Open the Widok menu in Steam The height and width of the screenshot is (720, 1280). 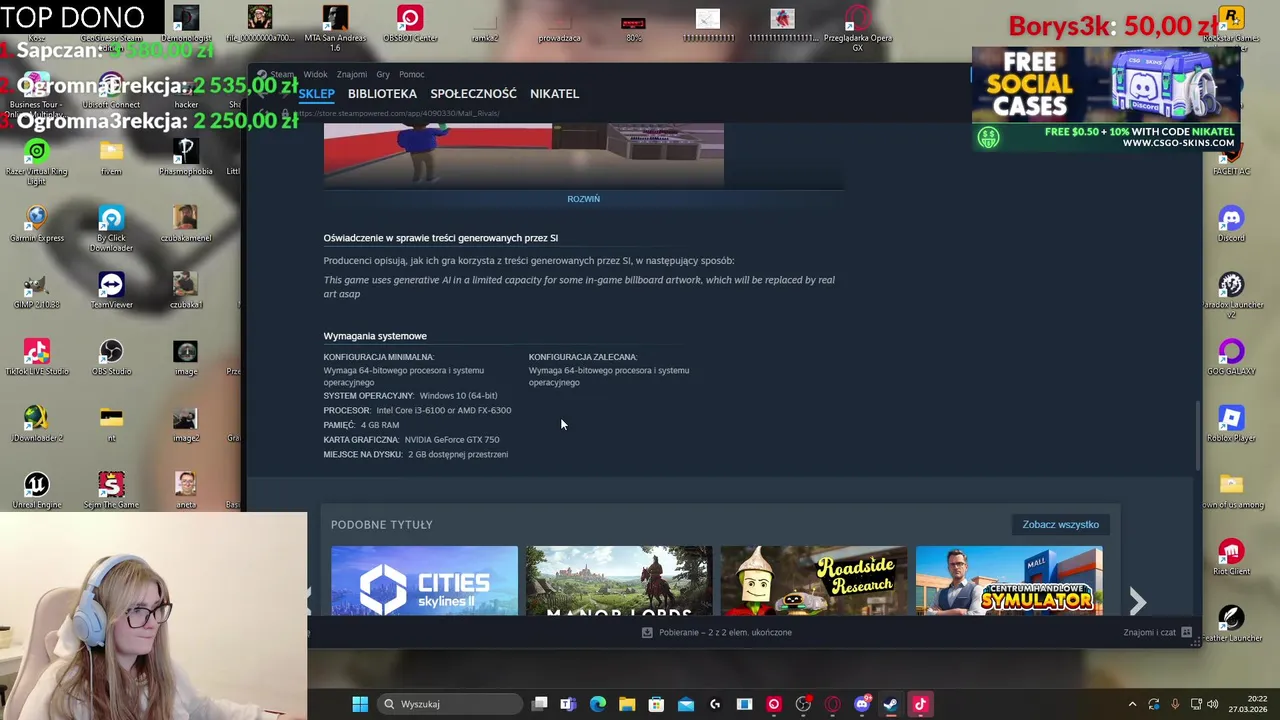tap(315, 74)
